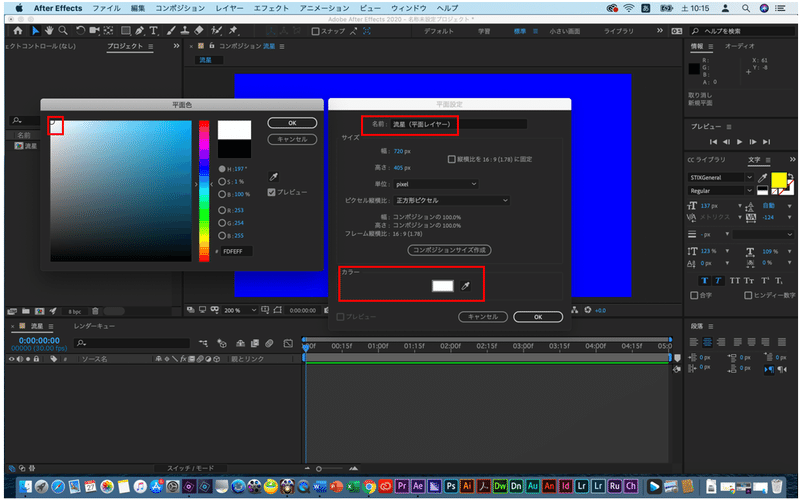This screenshot has width=800, height=499.
Task: Select the Zoom magnifier tool
Action: (x=63, y=31)
